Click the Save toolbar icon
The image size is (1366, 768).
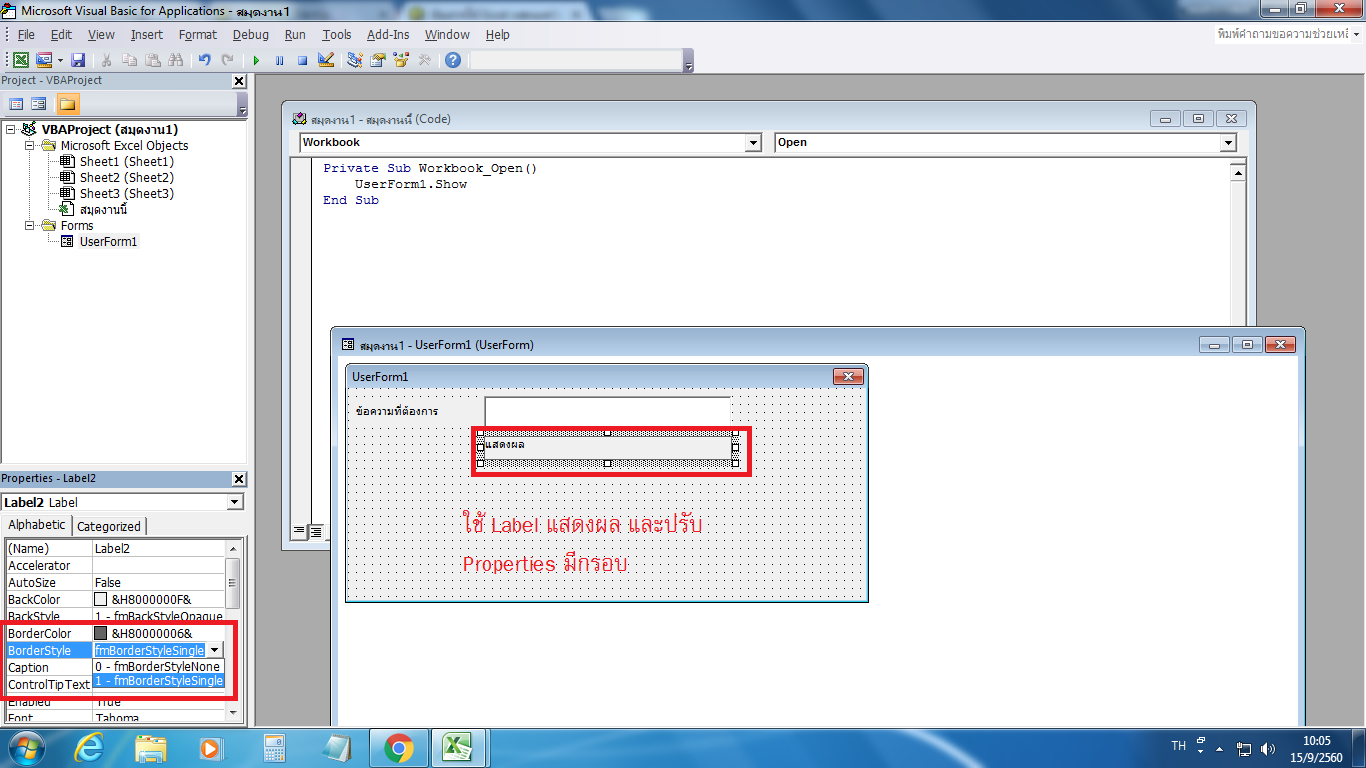pos(78,60)
